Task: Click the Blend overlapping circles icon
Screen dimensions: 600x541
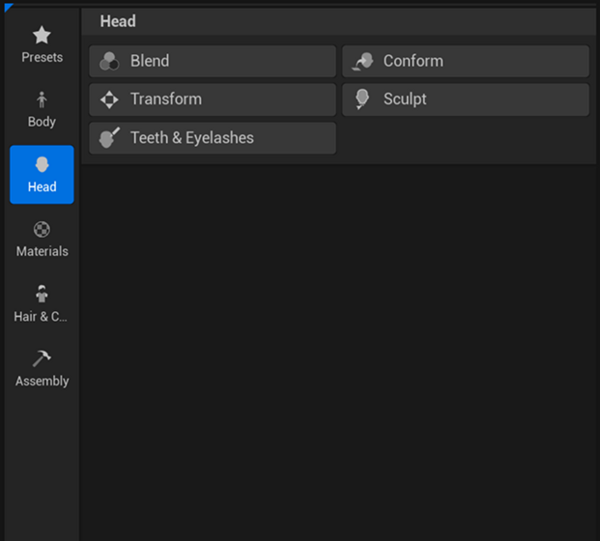Action: tap(109, 61)
